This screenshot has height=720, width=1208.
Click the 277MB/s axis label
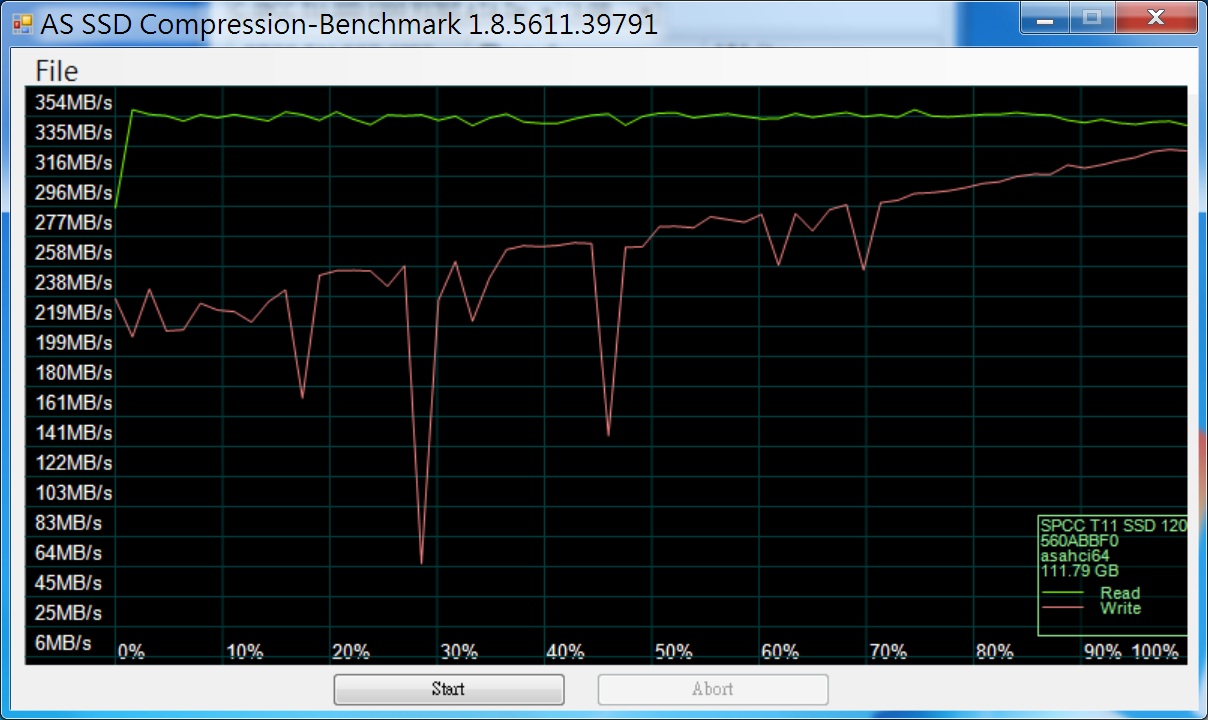click(74, 223)
